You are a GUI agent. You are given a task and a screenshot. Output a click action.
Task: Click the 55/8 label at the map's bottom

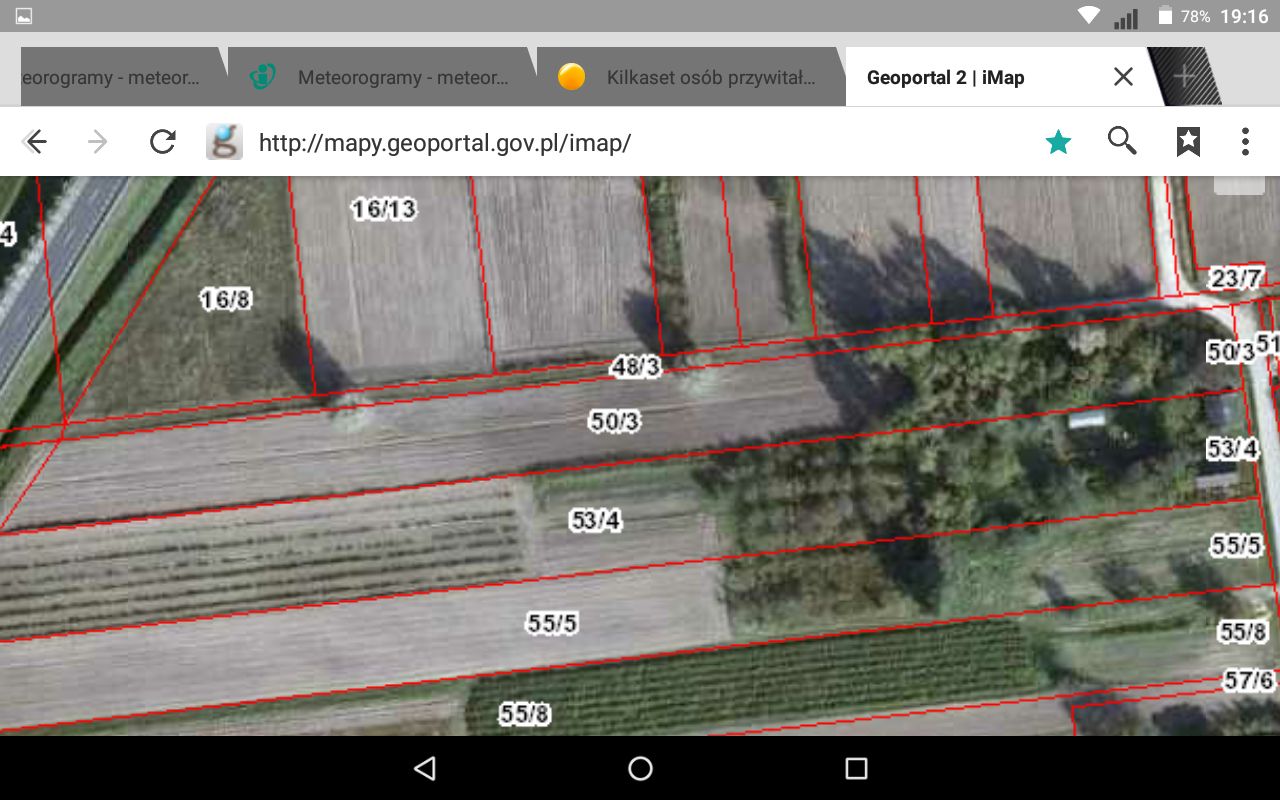point(524,714)
